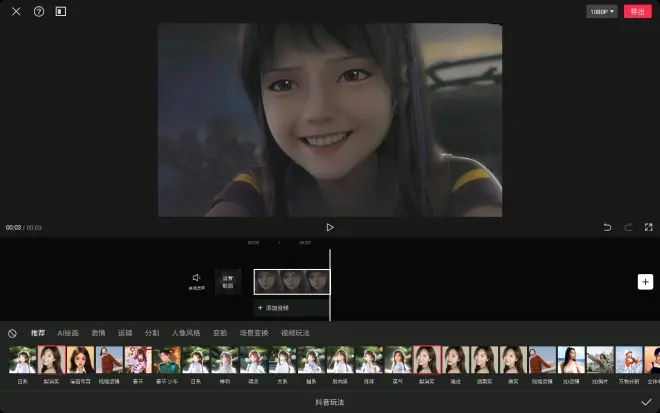Open the help question mark icon
Screen dimensions: 660x413
(39, 11)
